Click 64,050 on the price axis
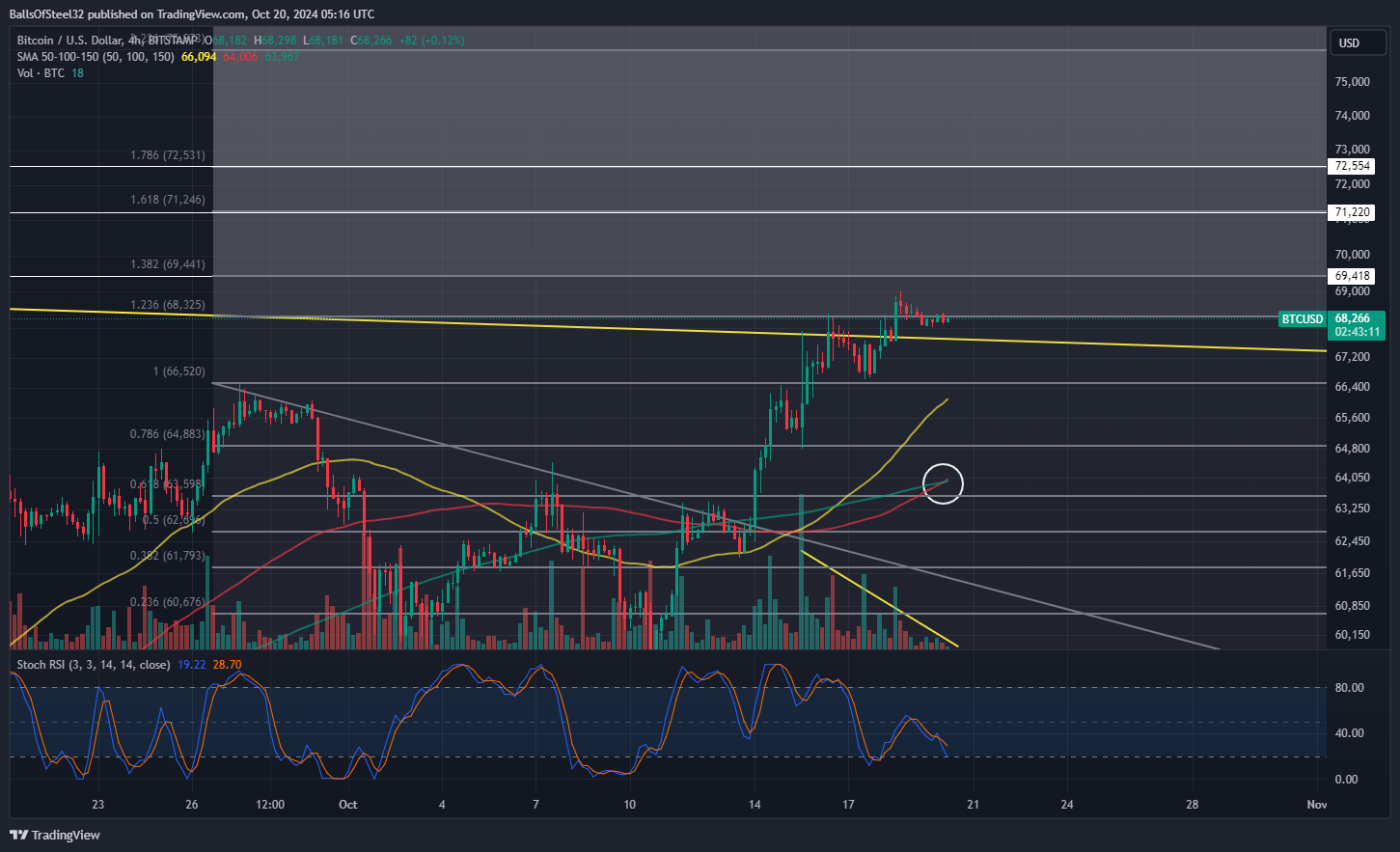Image resolution: width=1400 pixels, height=852 pixels. click(x=1352, y=478)
